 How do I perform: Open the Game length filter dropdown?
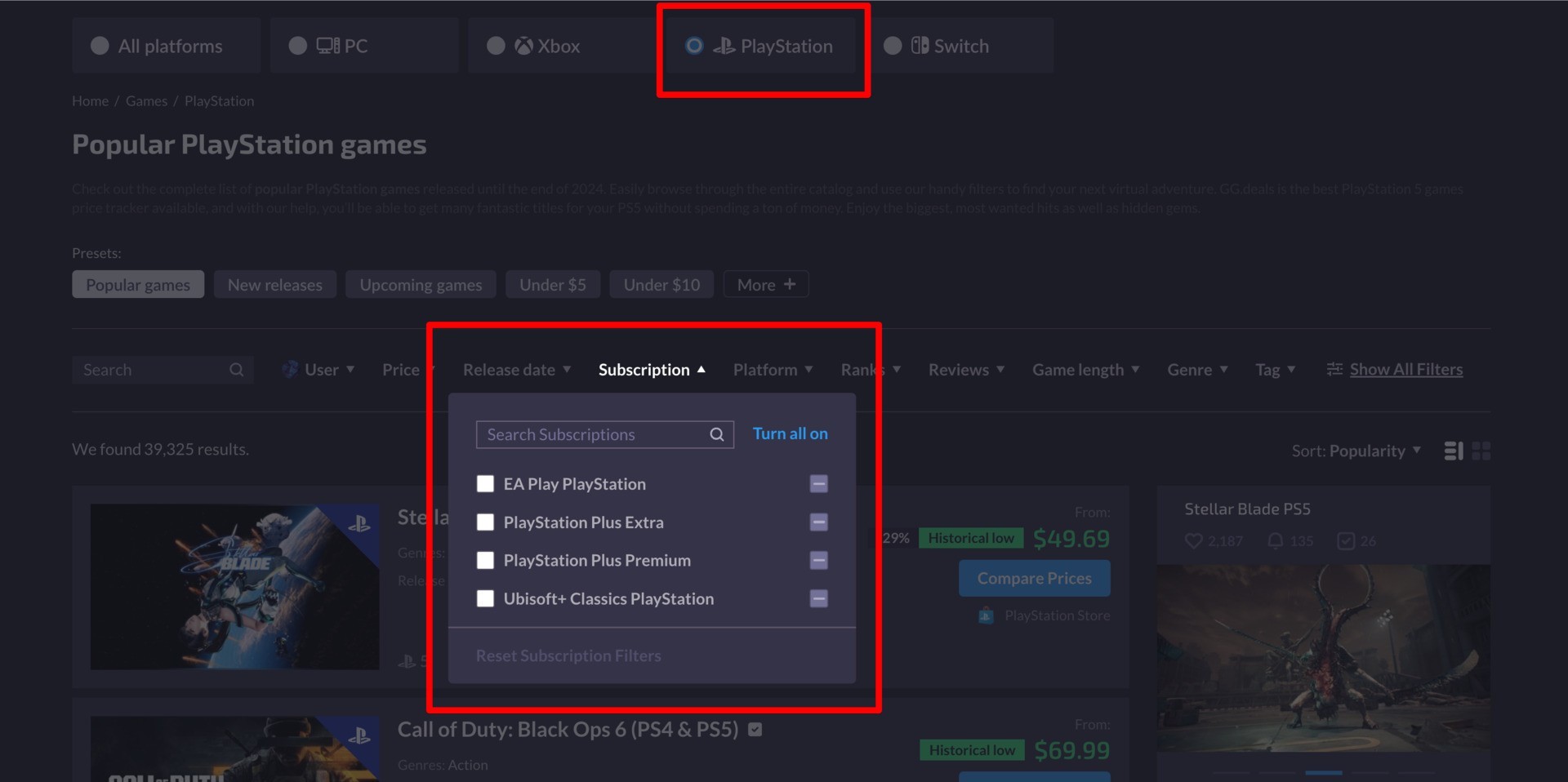pyautogui.click(x=1085, y=370)
